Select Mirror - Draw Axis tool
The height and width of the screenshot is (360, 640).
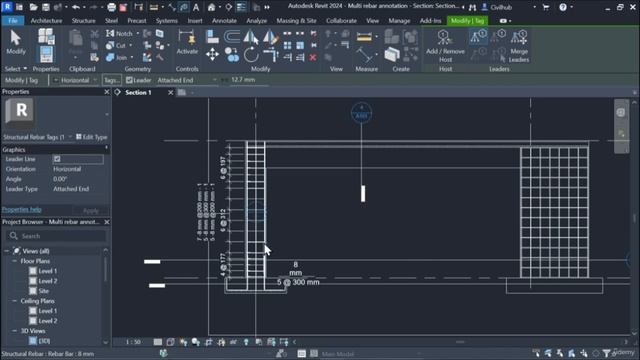tap(271, 38)
